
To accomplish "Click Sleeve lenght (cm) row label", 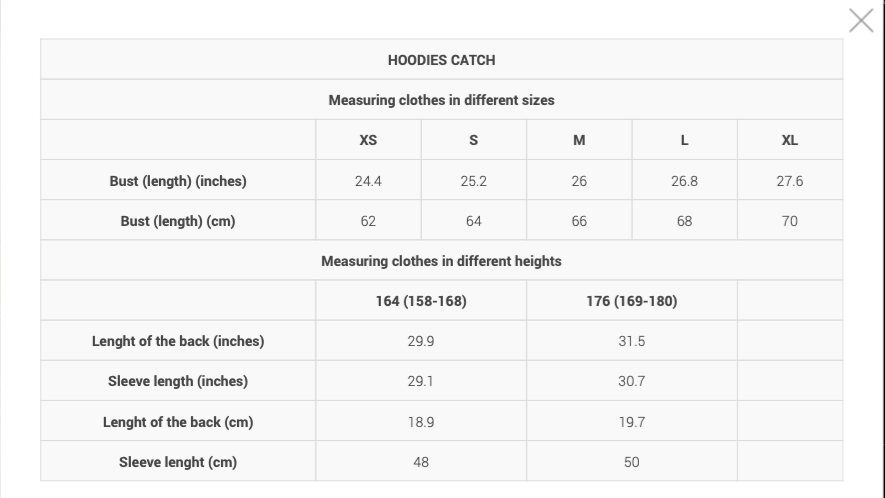I will pyautogui.click(x=178, y=462).
